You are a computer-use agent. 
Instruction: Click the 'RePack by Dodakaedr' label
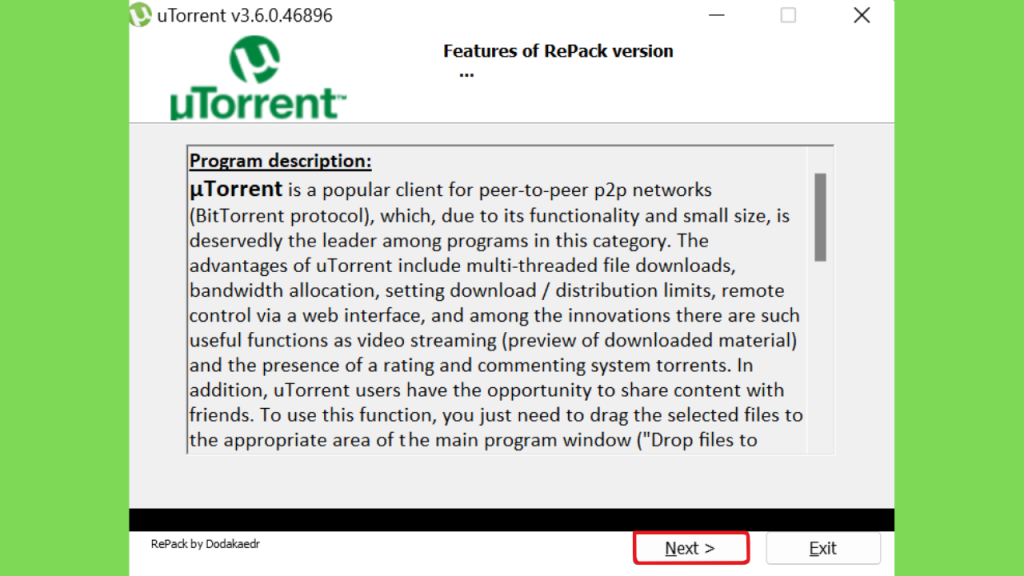click(x=205, y=544)
